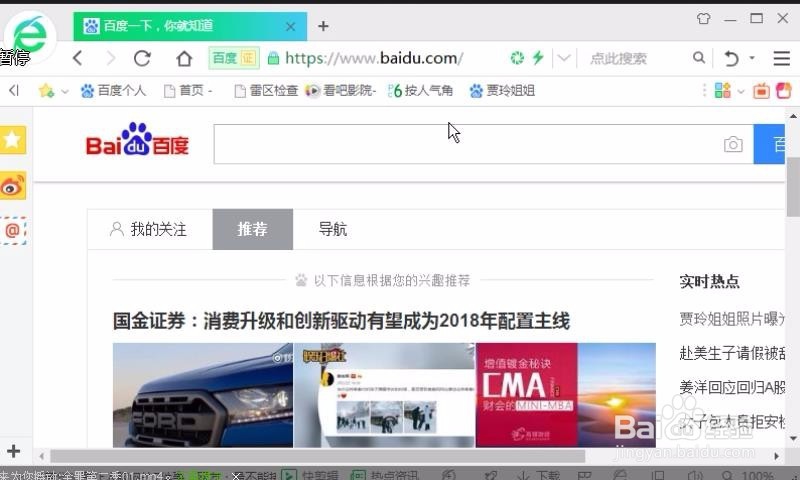Expand the extensions dropdown chevron

pos(741,92)
